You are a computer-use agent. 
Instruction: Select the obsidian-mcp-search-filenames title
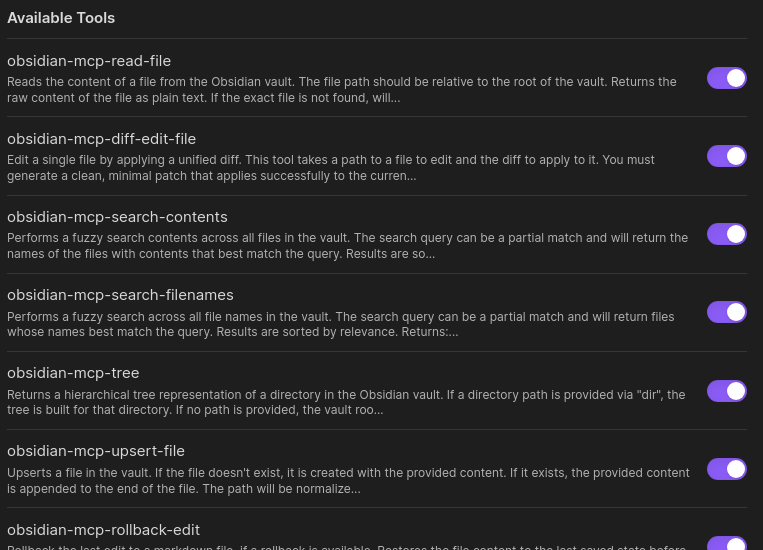(x=120, y=295)
